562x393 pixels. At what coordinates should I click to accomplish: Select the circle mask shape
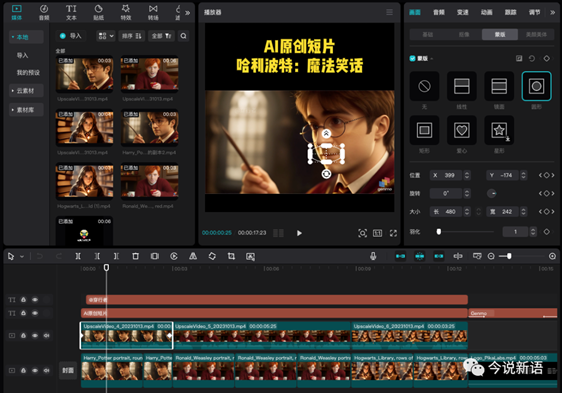[x=536, y=86]
